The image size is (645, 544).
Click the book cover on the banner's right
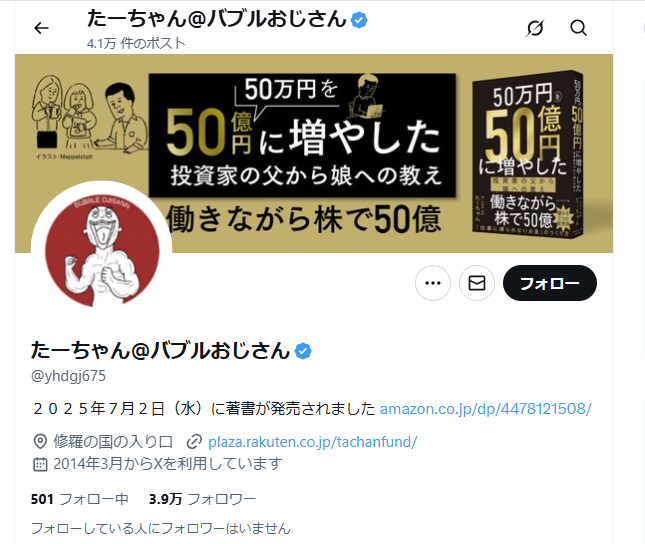[531, 158]
